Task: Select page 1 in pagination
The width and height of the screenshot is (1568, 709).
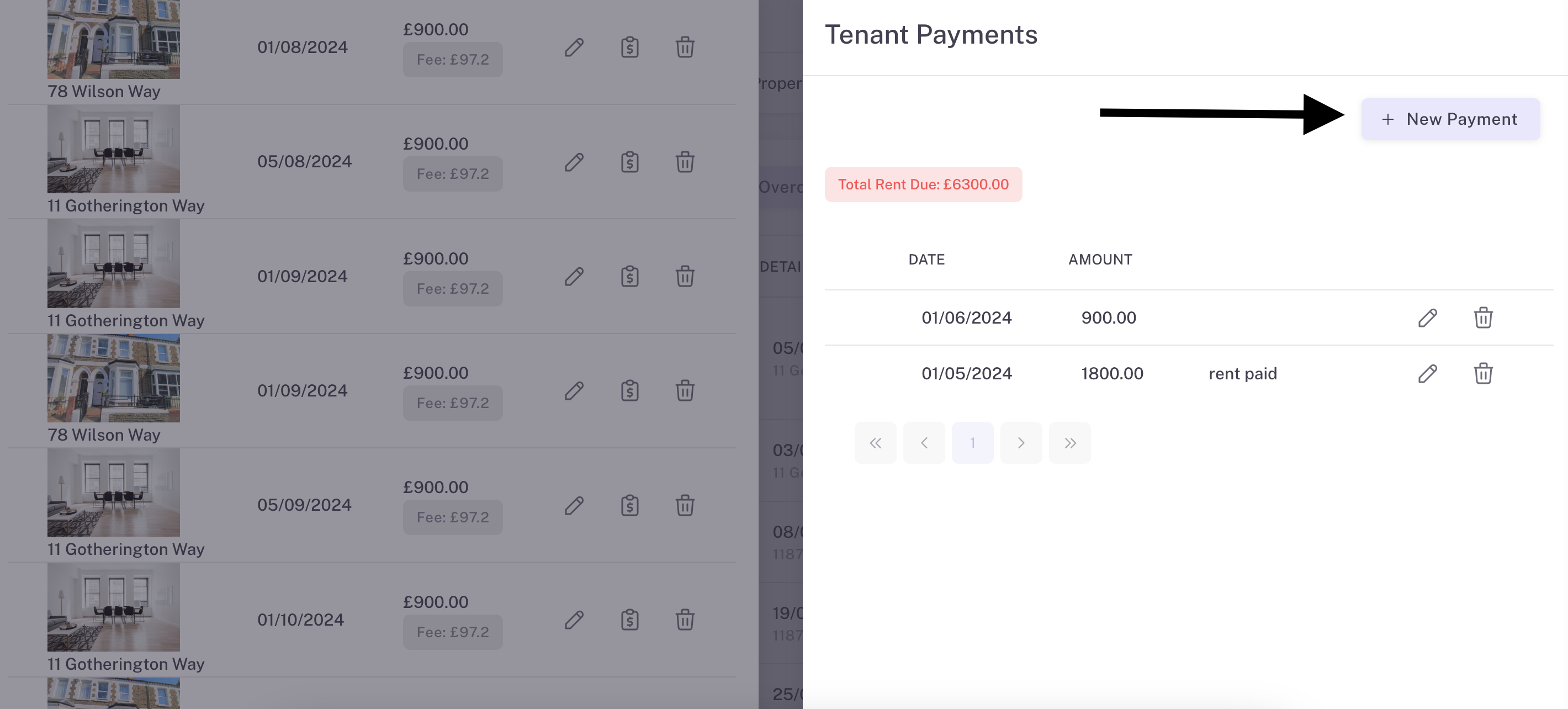Action: (972, 443)
